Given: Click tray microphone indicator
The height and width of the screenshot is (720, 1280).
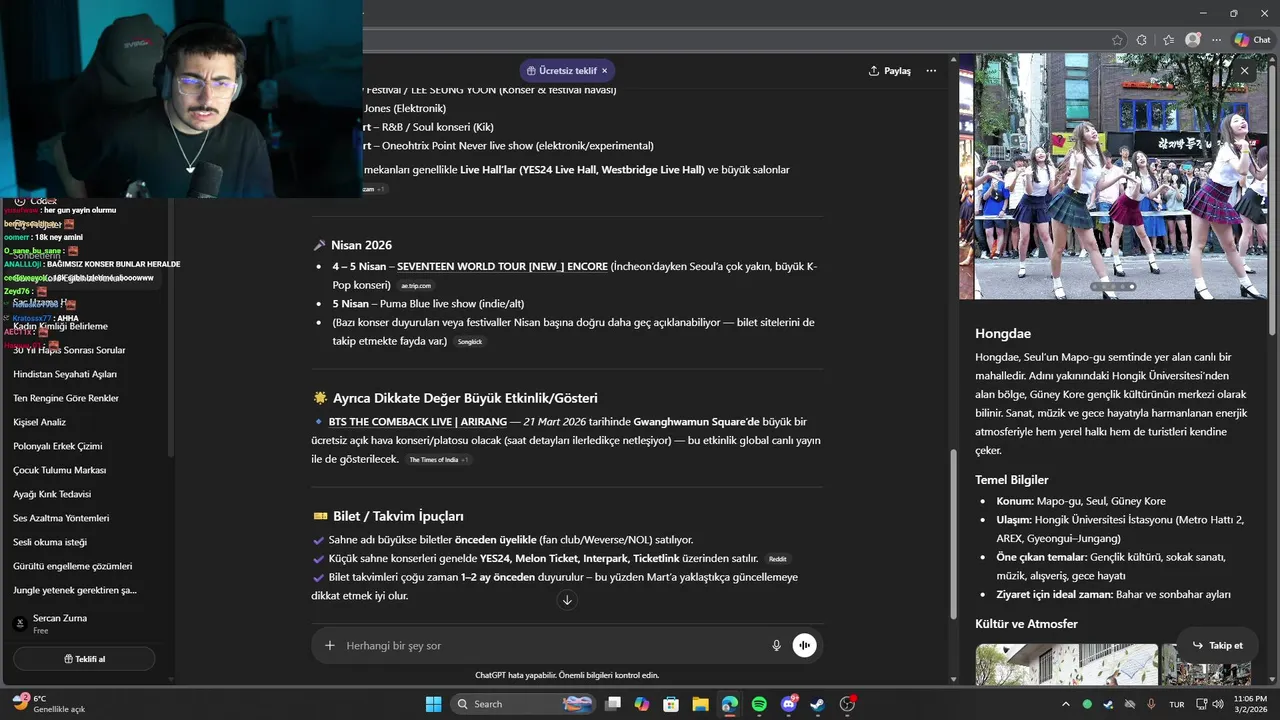Looking at the screenshot, I should [x=1151, y=704].
